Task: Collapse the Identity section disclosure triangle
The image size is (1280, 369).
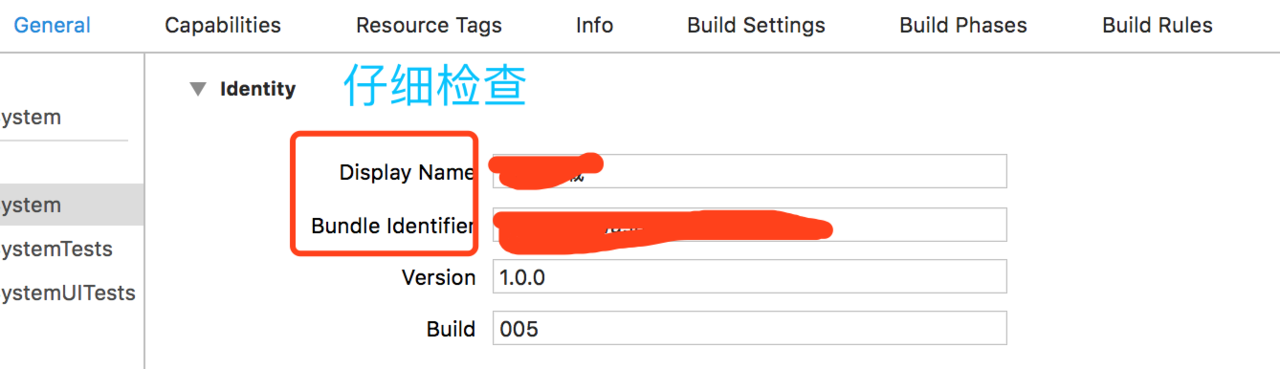Action: click(x=197, y=89)
